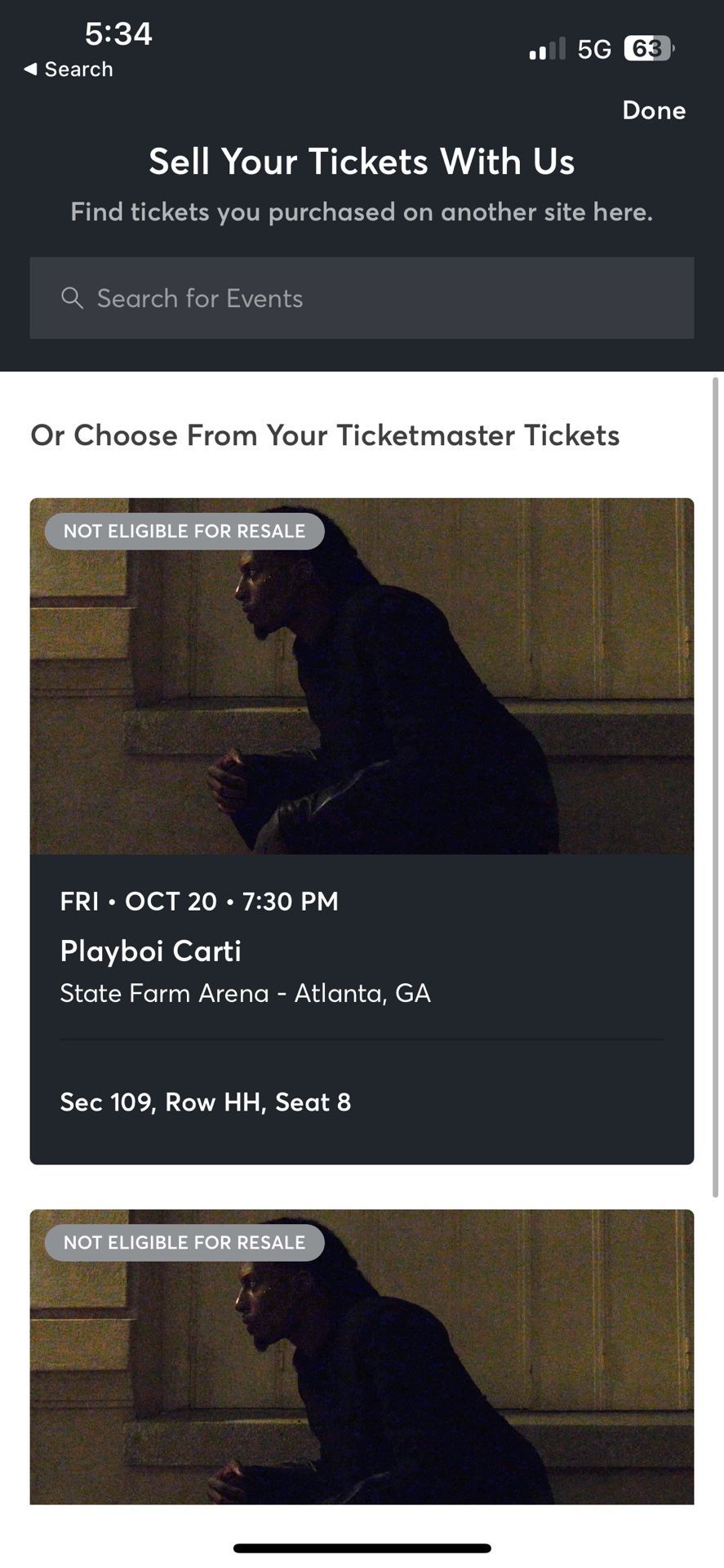The height and width of the screenshot is (1568, 724).
Task: Click second card's Not Eligible For Resale badge
Action: point(184,1242)
